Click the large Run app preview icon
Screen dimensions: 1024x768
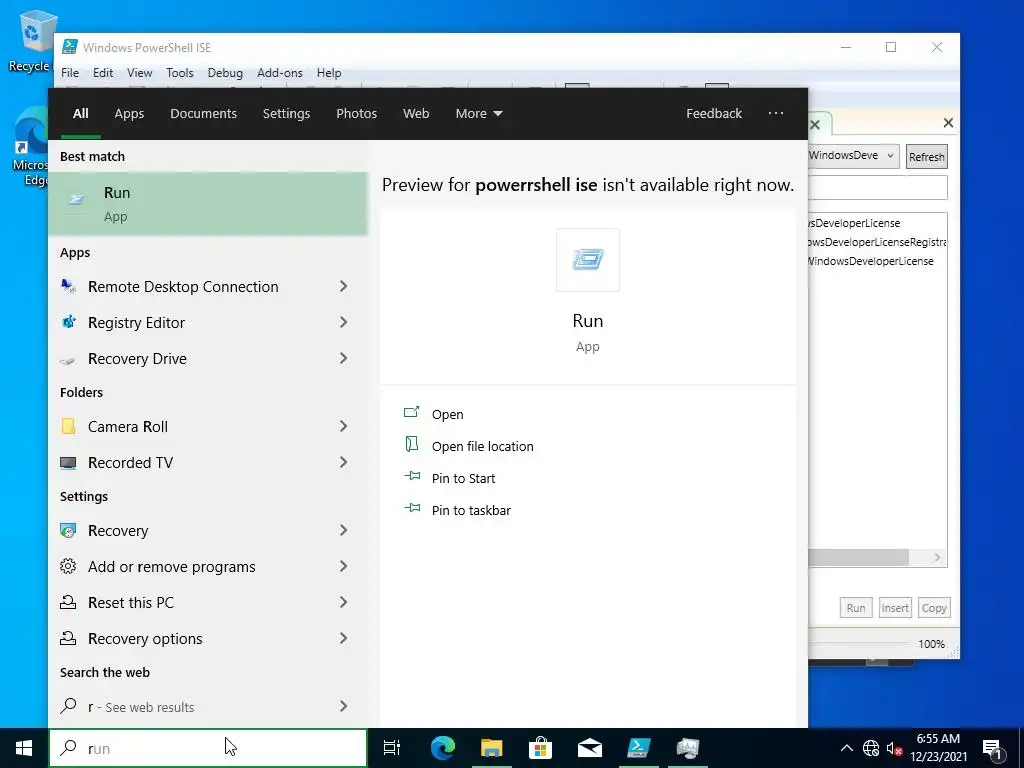tap(588, 260)
